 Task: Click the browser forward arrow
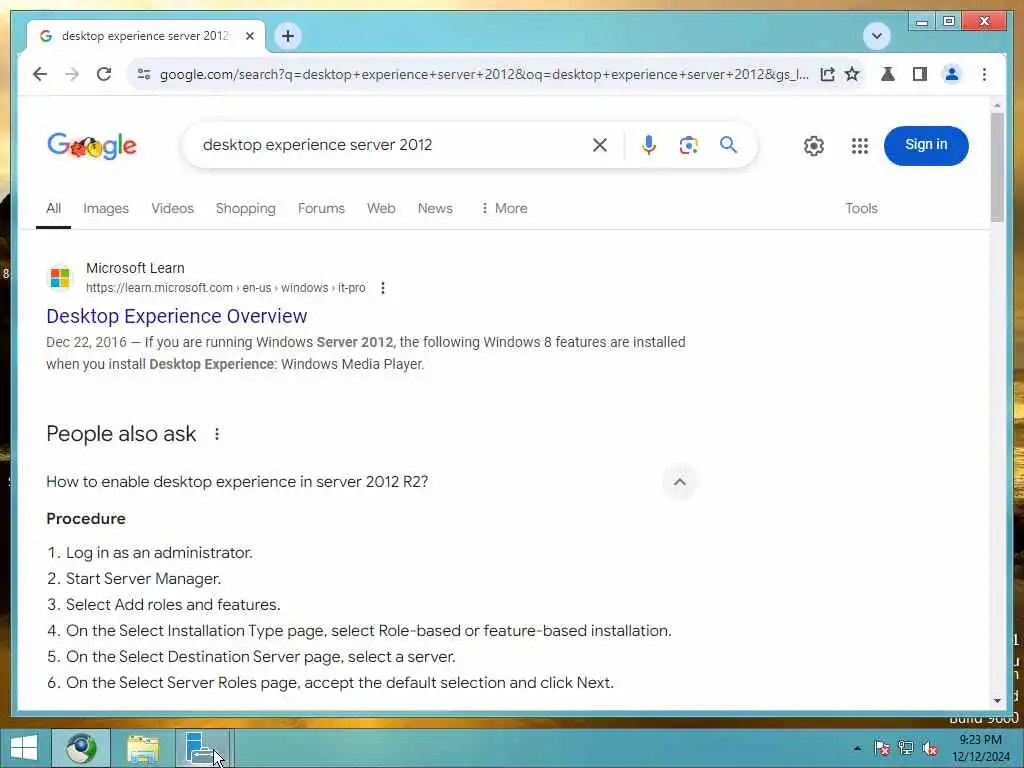coord(72,74)
